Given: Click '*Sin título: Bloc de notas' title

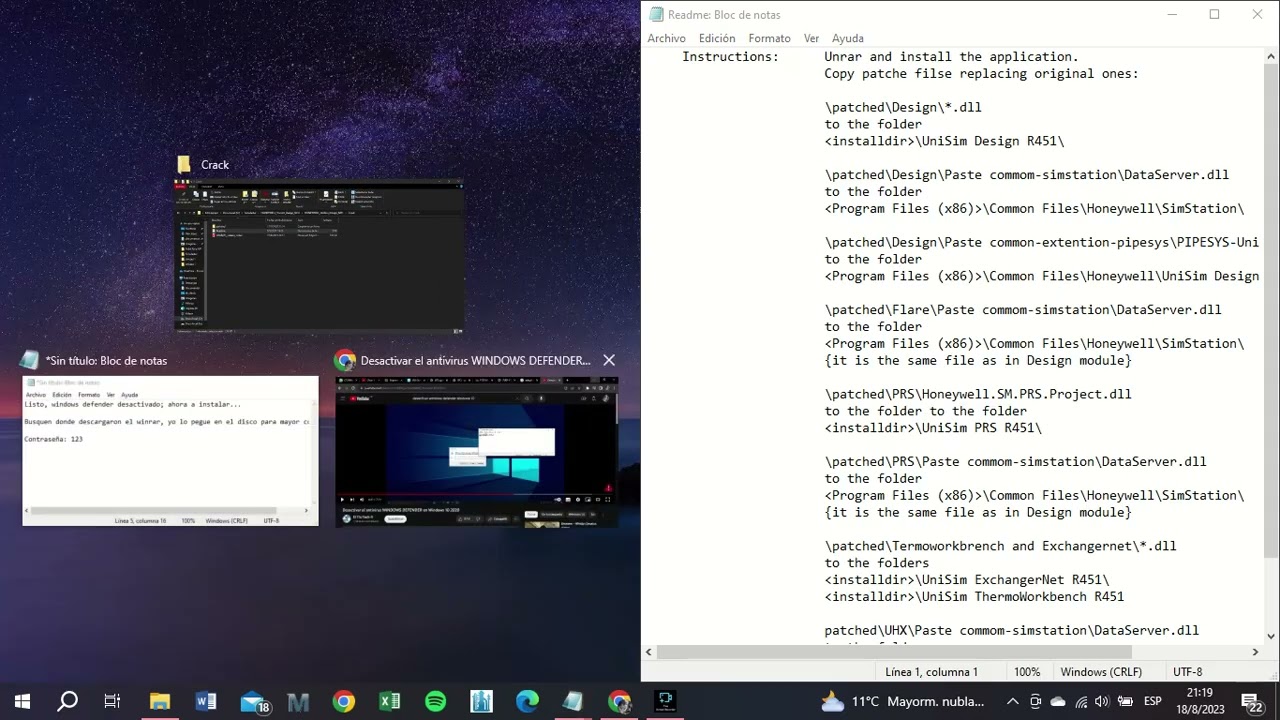Looking at the screenshot, I should [x=106, y=361].
